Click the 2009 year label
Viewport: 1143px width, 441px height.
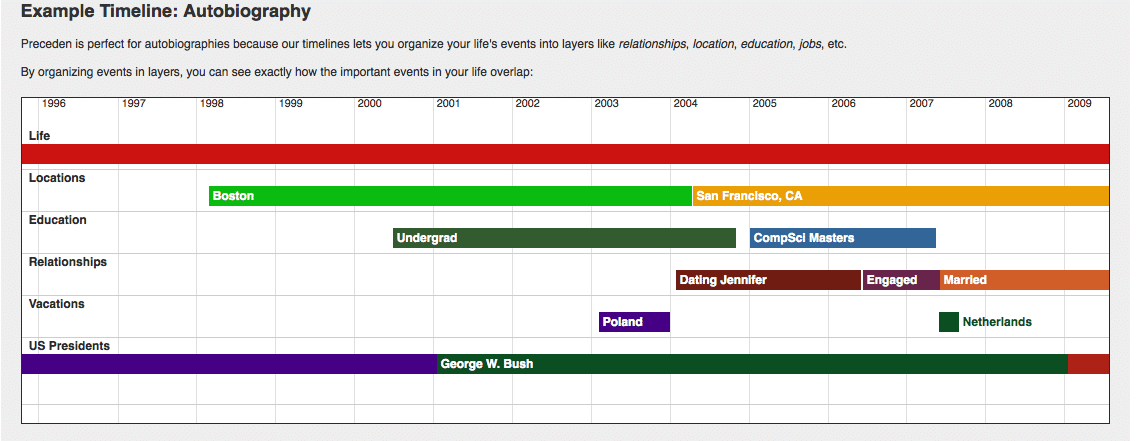pos(1079,103)
